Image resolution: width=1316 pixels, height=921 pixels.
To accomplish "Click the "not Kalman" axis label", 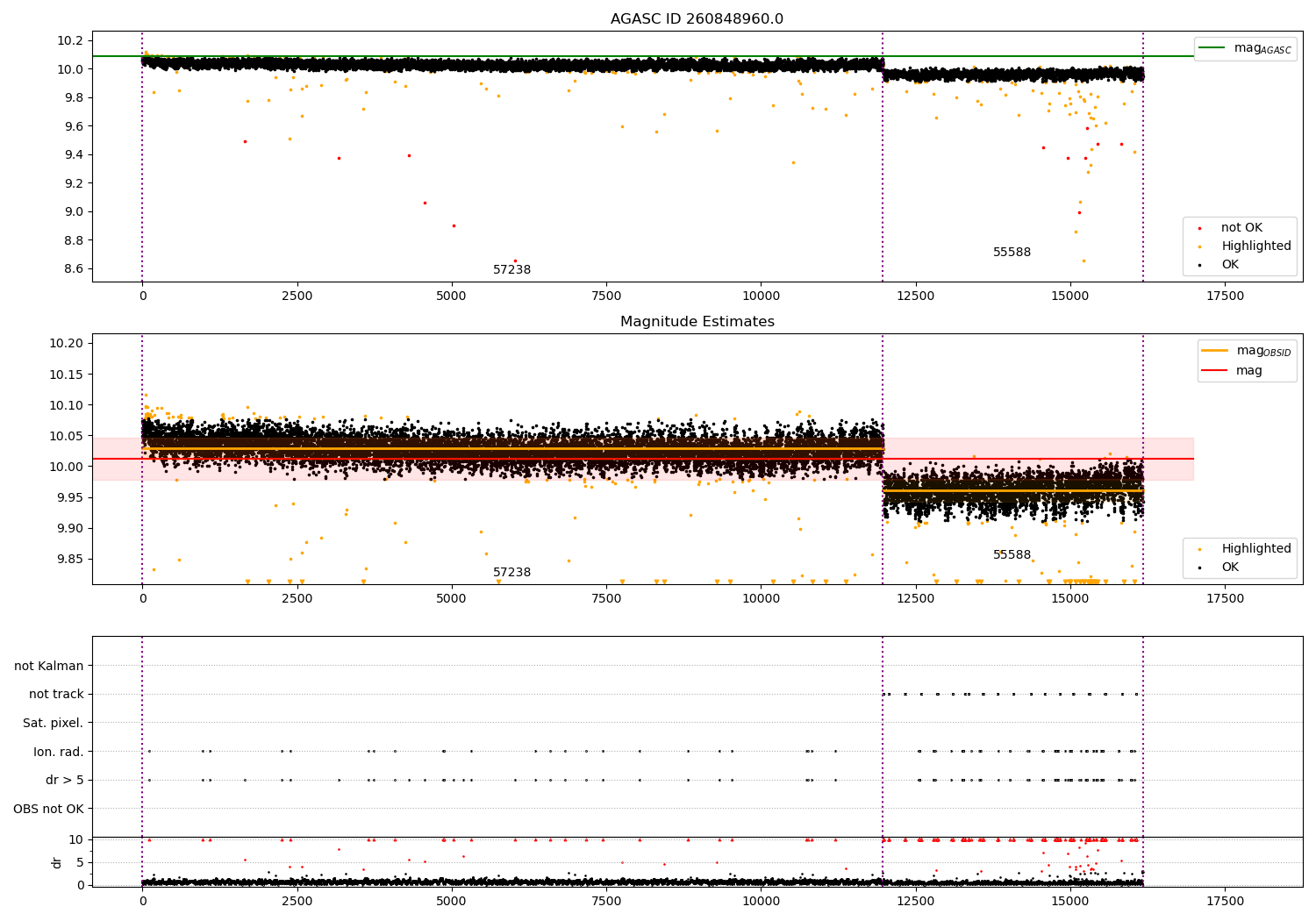I will tap(49, 666).
